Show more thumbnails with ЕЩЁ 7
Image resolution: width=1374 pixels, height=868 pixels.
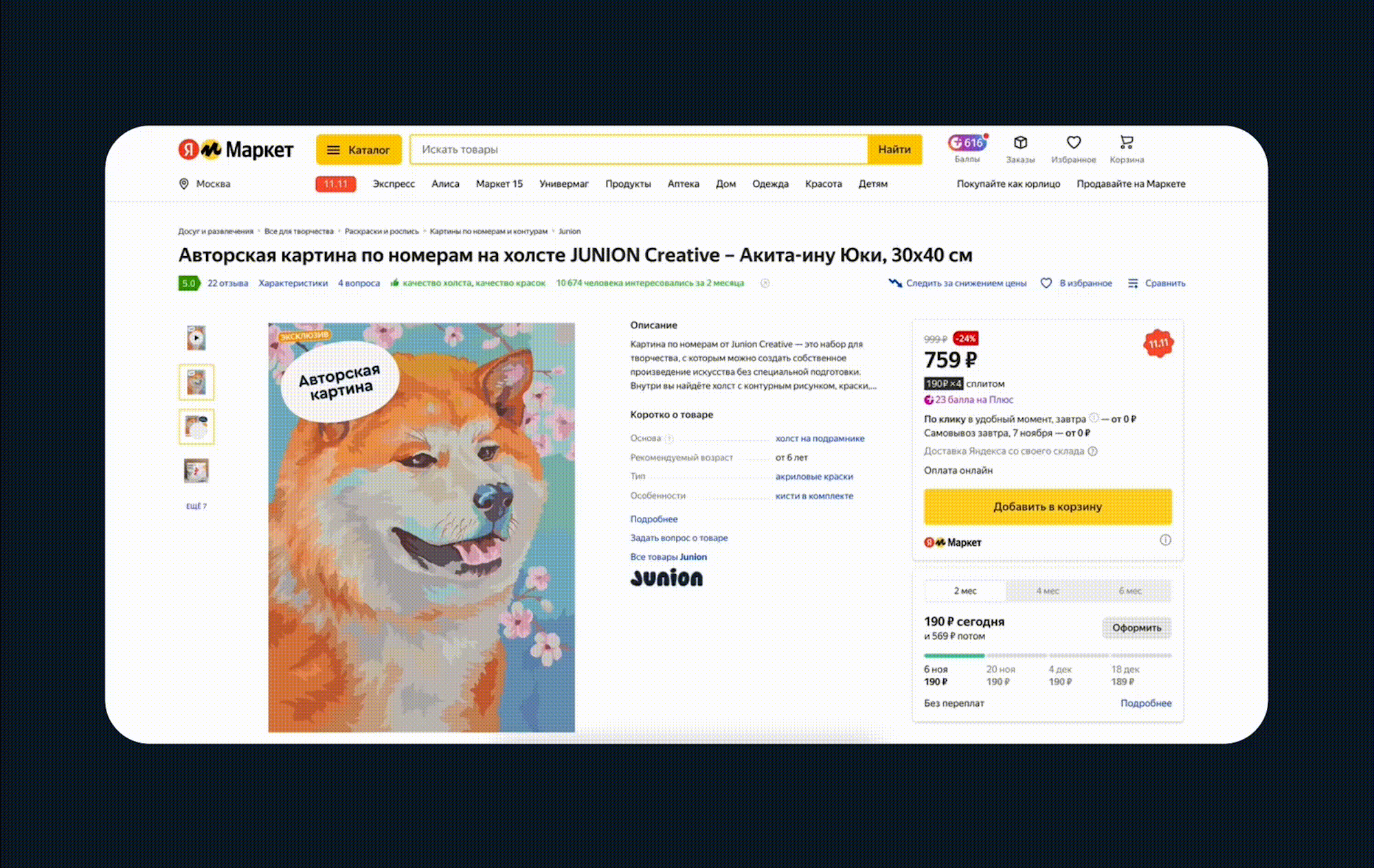point(196,506)
